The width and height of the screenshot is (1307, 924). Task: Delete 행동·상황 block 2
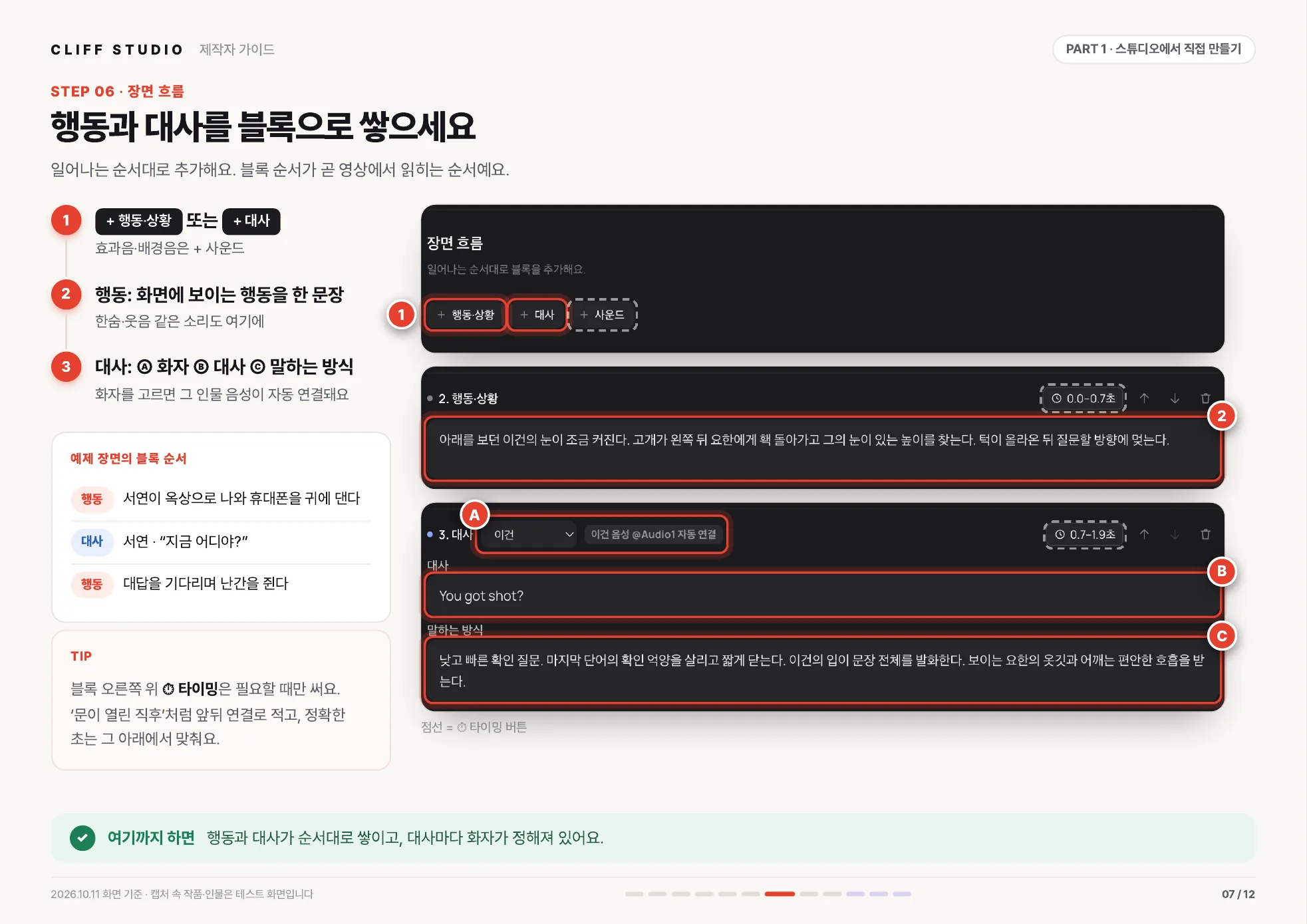(1205, 398)
